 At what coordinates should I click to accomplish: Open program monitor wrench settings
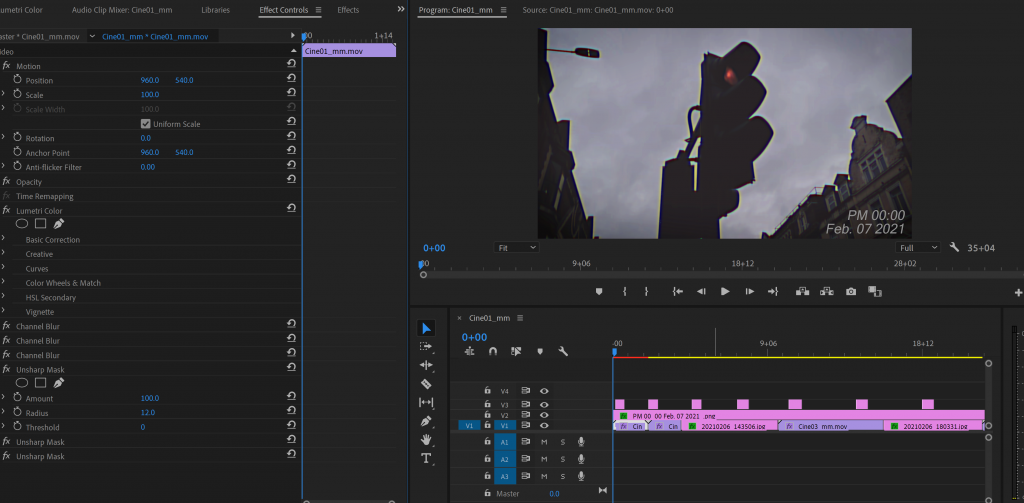tap(954, 248)
